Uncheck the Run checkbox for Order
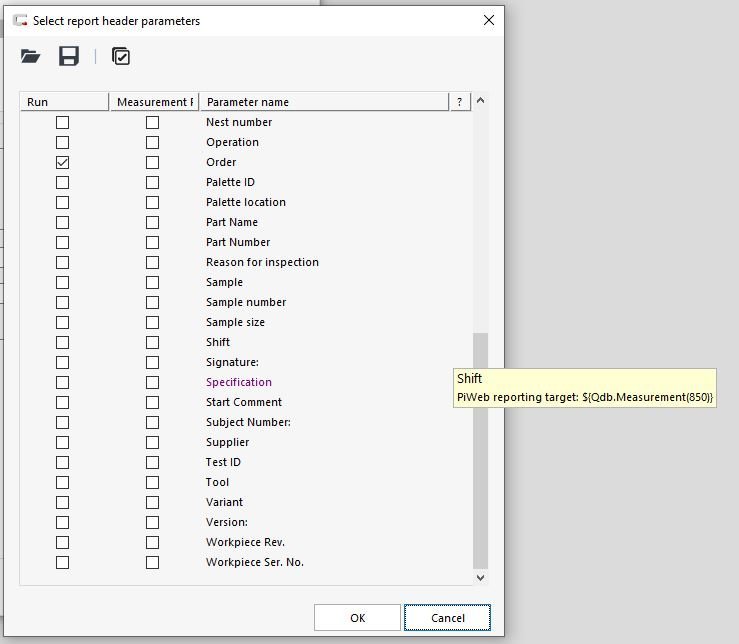This screenshot has height=644, width=739. click(63, 162)
